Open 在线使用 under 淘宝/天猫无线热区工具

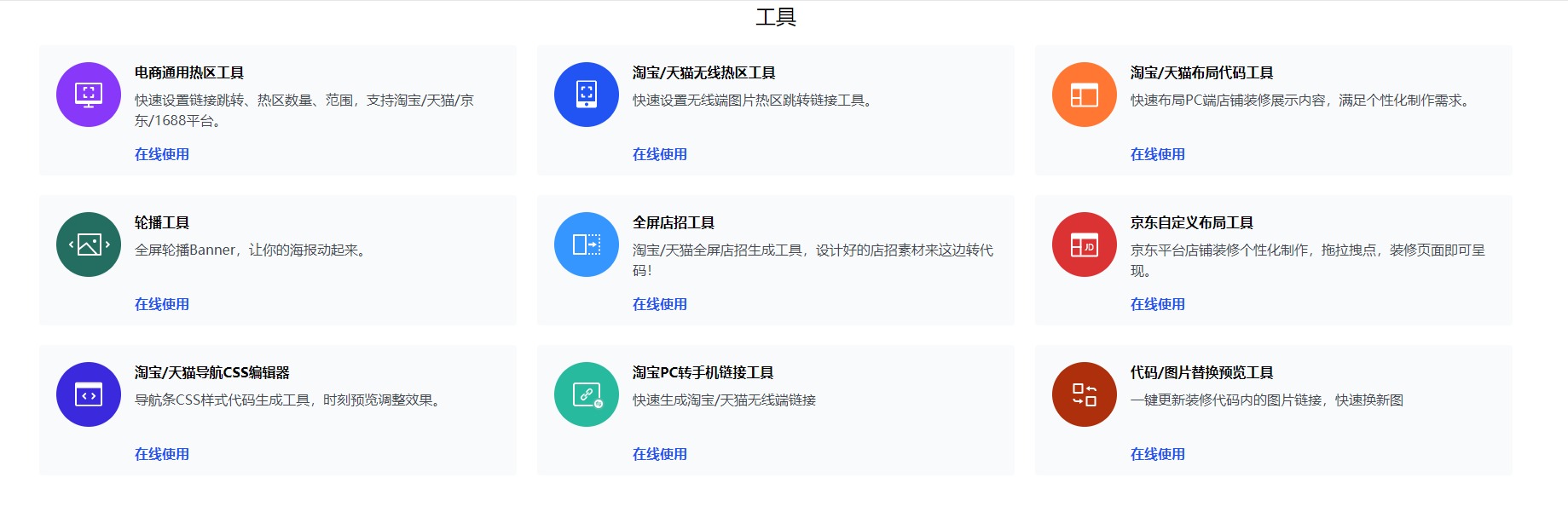(660, 154)
